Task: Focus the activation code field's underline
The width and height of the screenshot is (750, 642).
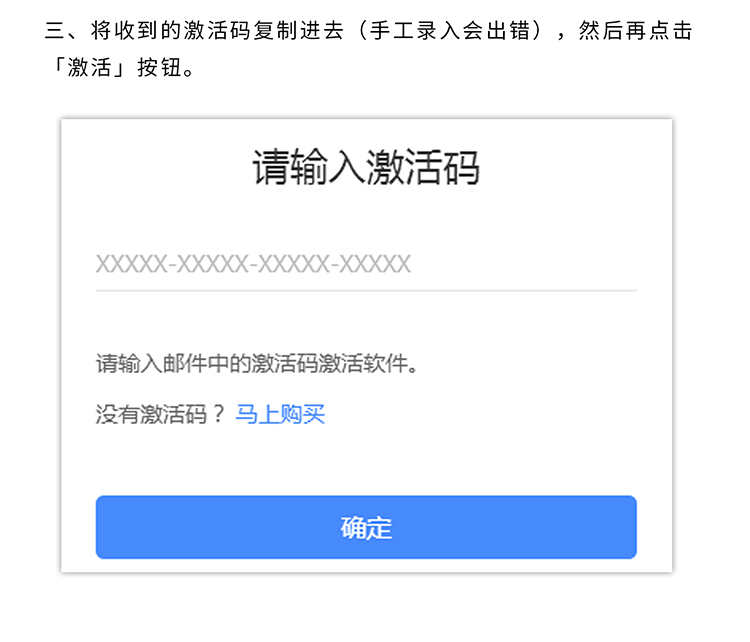Action: pos(366,290)
